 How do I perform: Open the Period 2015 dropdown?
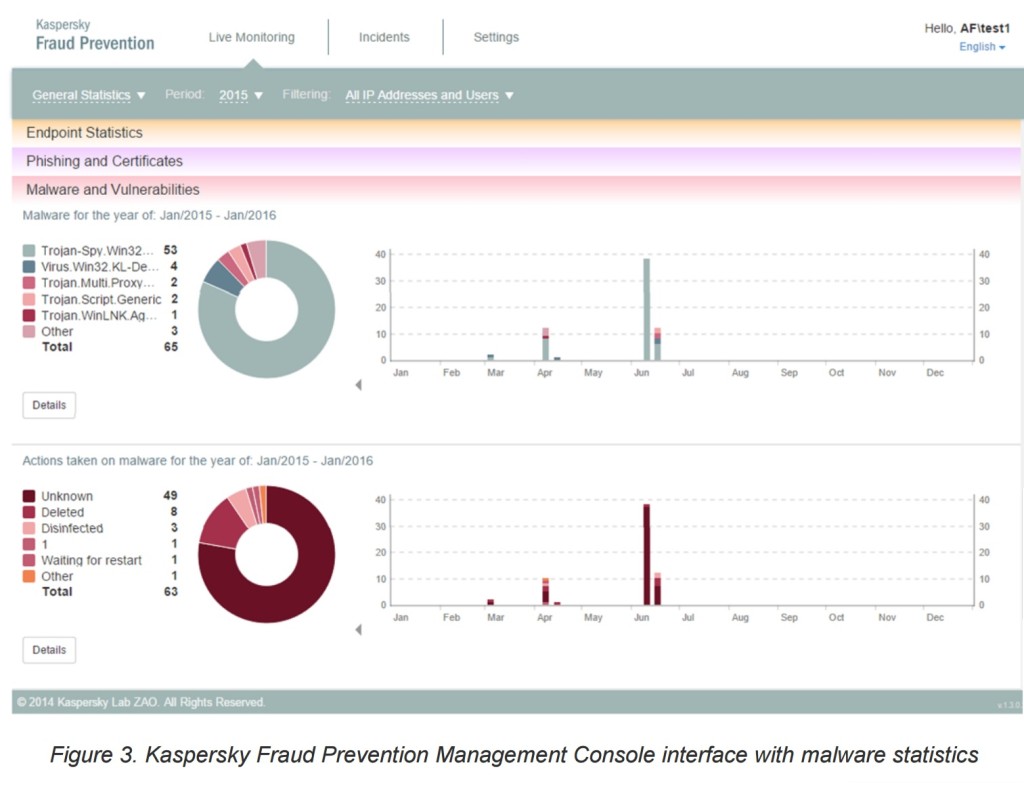coord(241,94)
